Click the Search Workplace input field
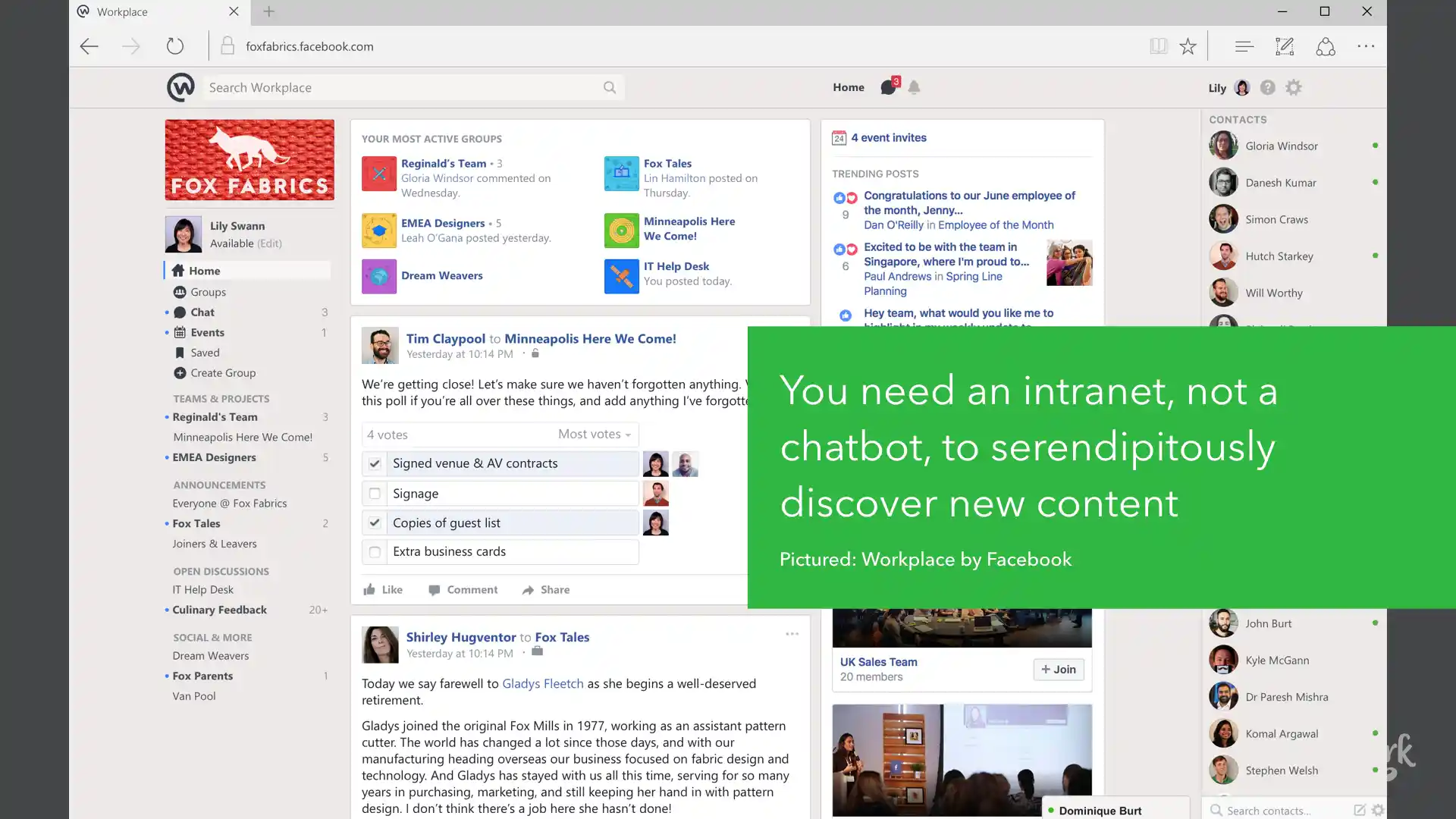 [x=402, y=87]
